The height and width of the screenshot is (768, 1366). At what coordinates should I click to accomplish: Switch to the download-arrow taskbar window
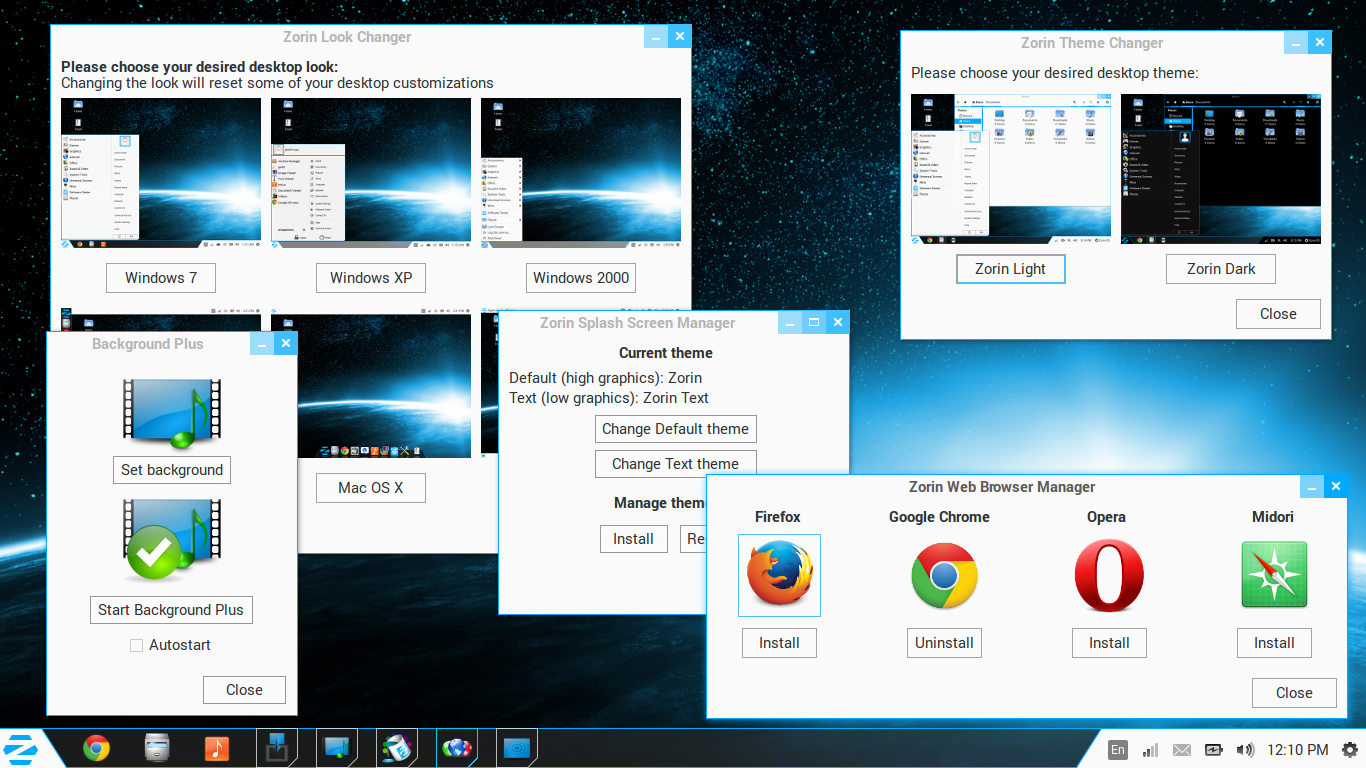pos(277,748)
